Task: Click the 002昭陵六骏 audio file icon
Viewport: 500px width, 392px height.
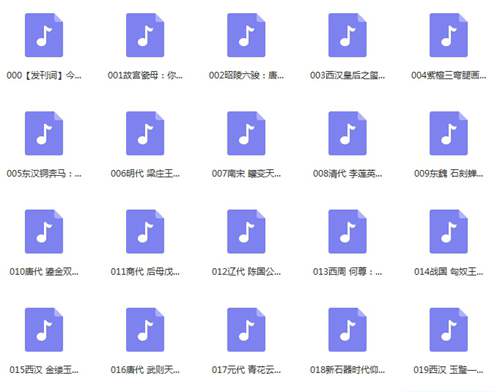Action: (246, 35)
